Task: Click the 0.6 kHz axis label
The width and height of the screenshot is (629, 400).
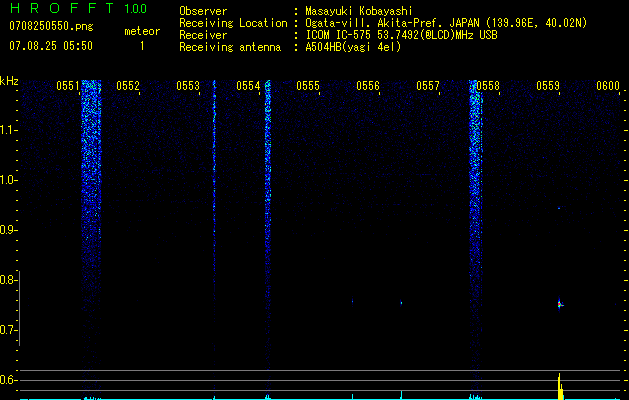Action: click(8, 380)
